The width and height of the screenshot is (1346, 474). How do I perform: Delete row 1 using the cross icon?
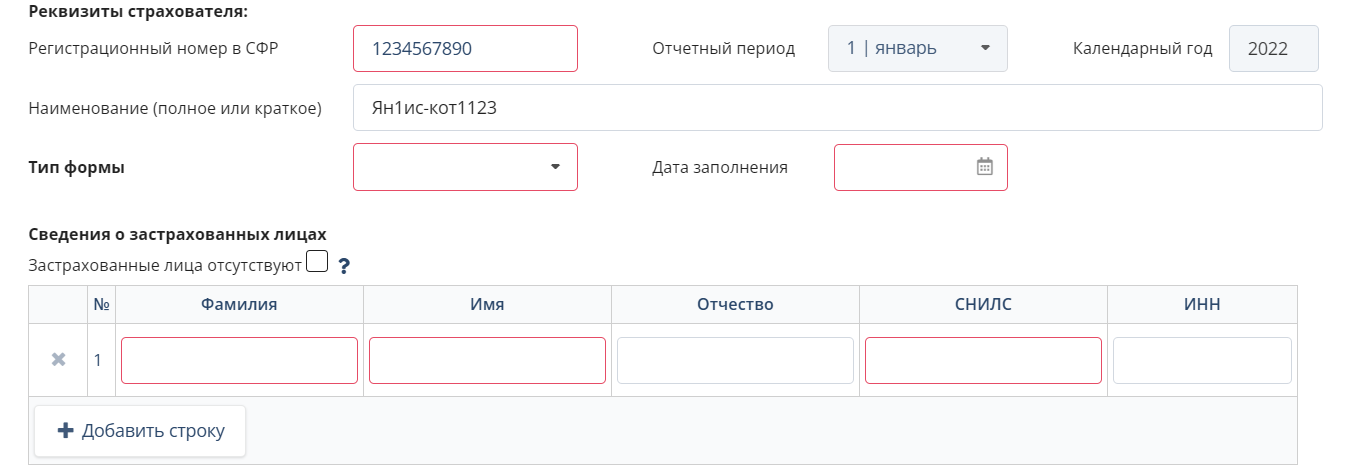tap(58, 360)
